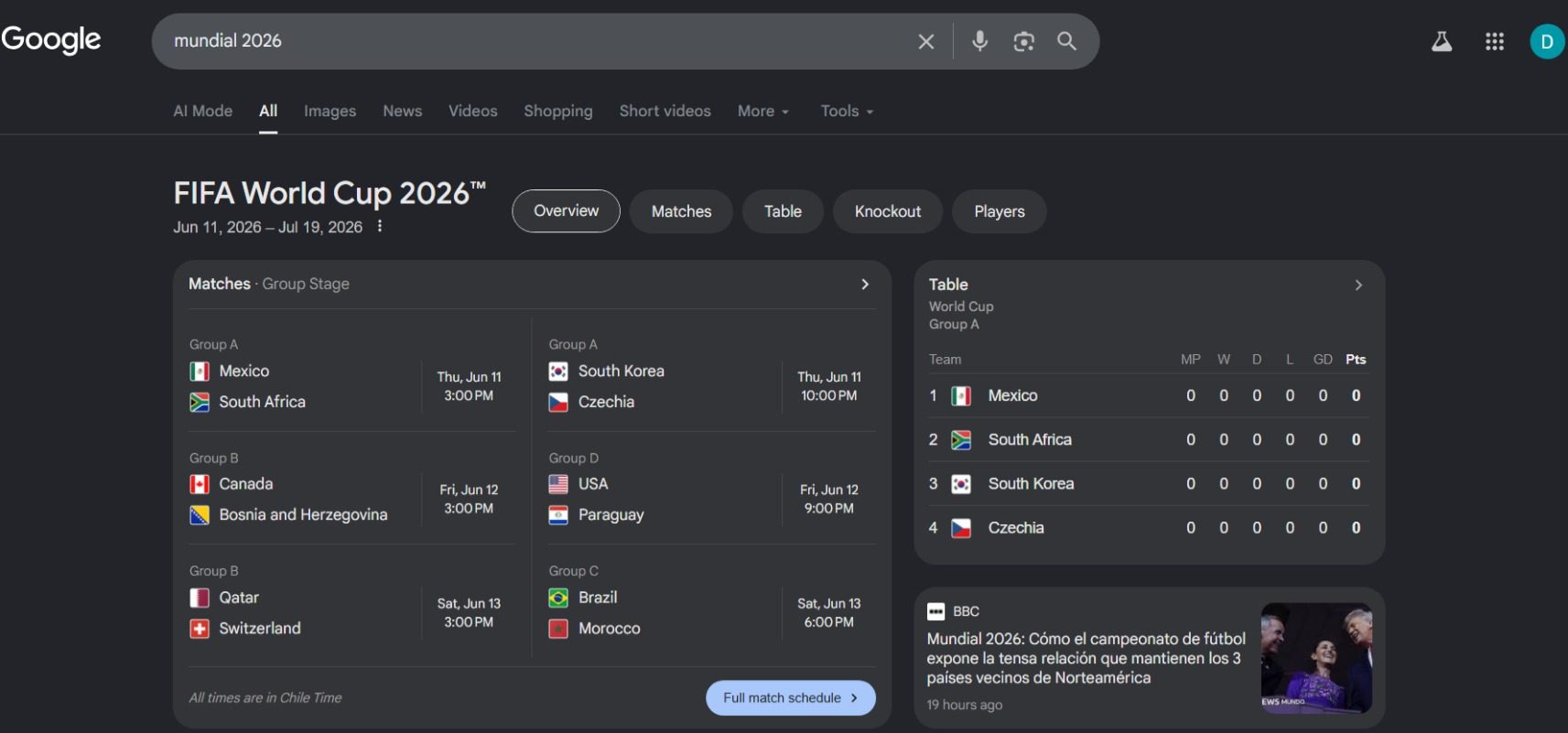Click the Paraguay flag icon
Viewport: 1568px width, 733px height.
click(558, 515)
